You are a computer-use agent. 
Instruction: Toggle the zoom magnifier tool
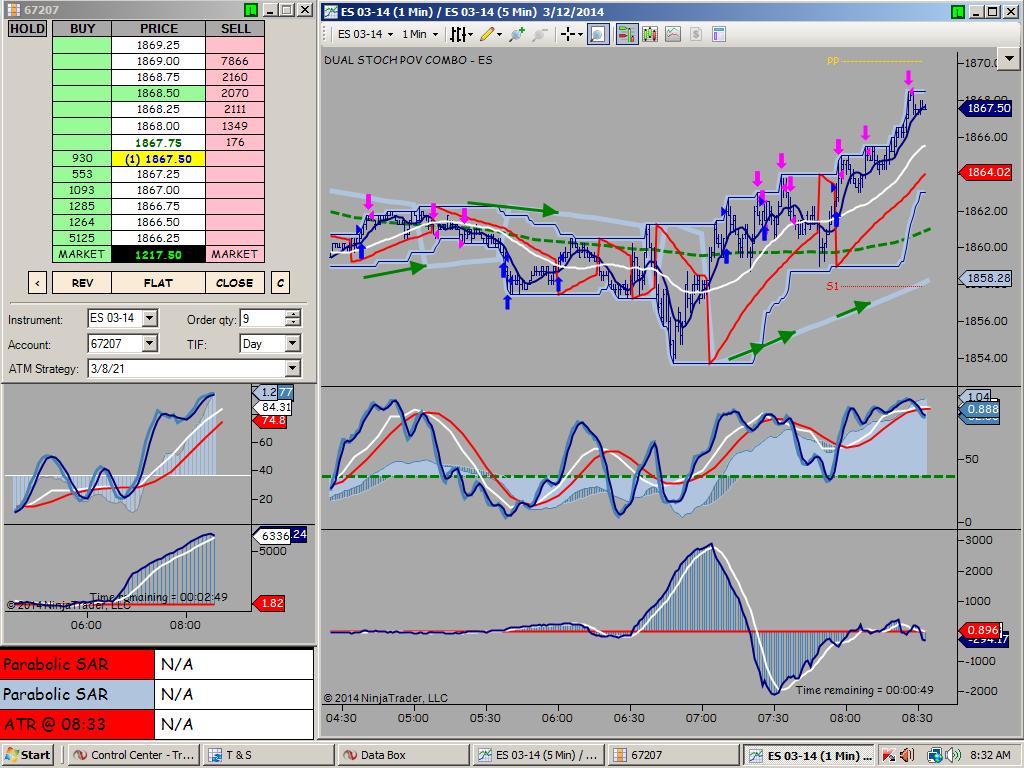coord(598,34)
